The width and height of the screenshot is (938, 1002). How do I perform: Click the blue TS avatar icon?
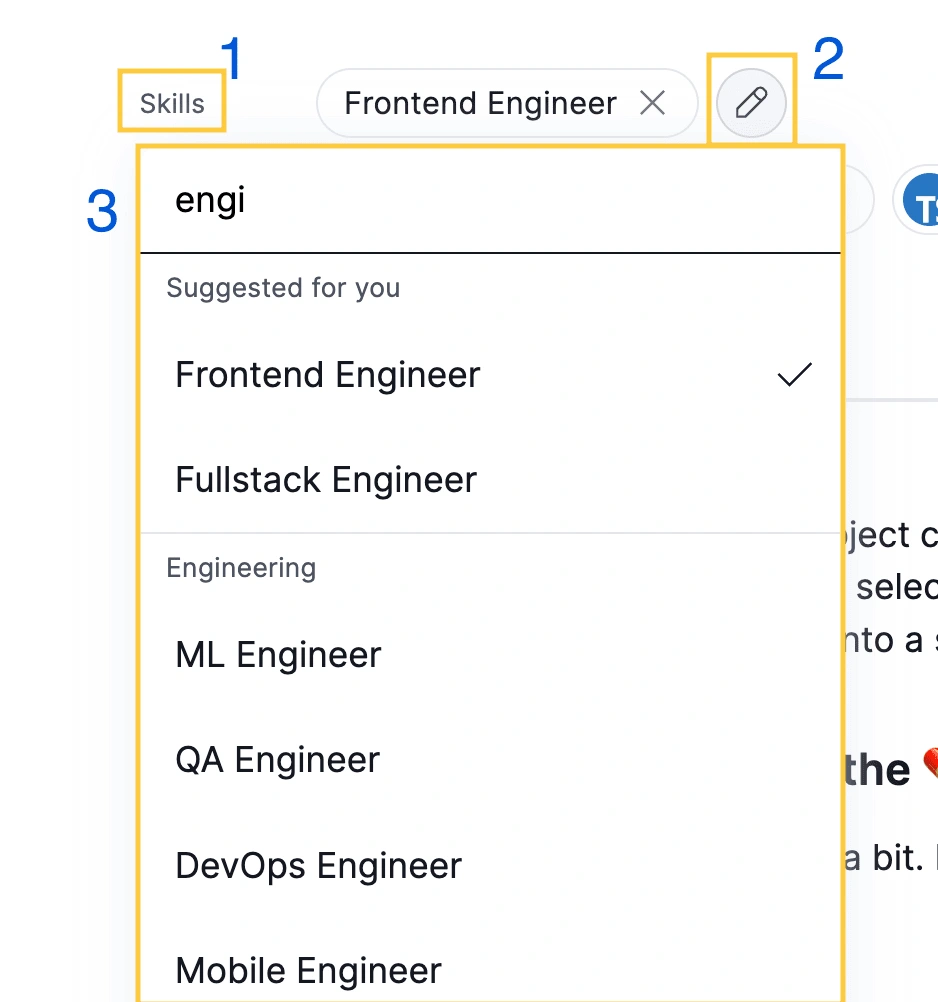(x=921, y=199)
